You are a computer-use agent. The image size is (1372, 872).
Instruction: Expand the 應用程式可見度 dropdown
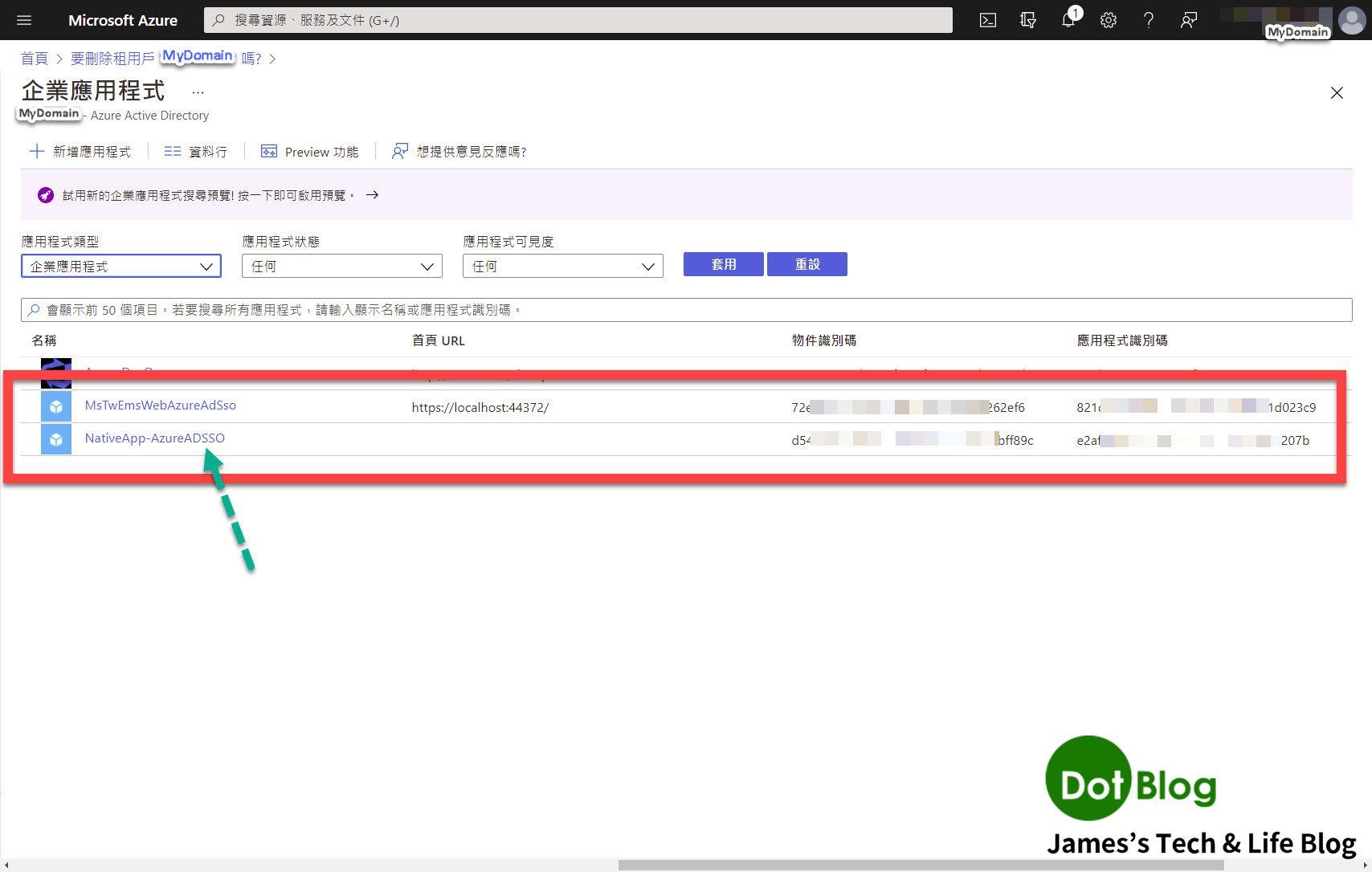[563, 266]
